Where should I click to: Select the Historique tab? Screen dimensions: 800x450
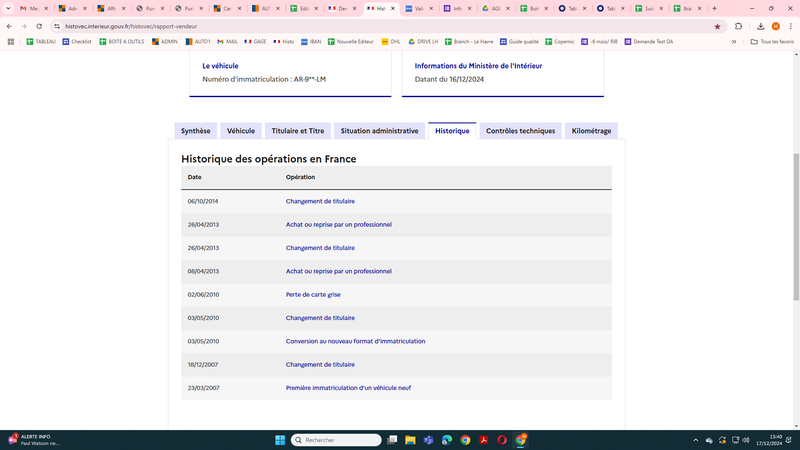point(452,131)
